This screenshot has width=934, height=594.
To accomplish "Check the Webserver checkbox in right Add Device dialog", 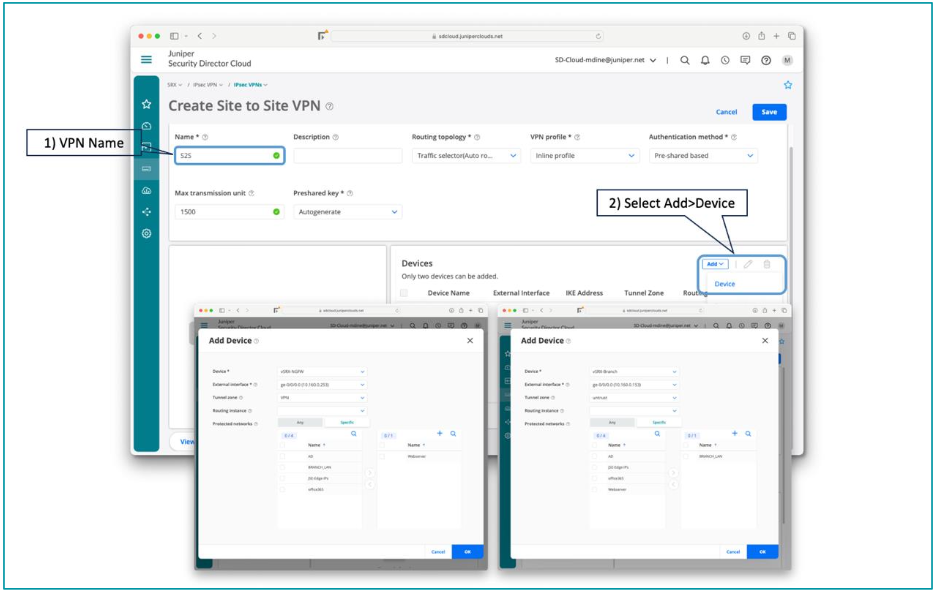I will [x=596, y=489].
